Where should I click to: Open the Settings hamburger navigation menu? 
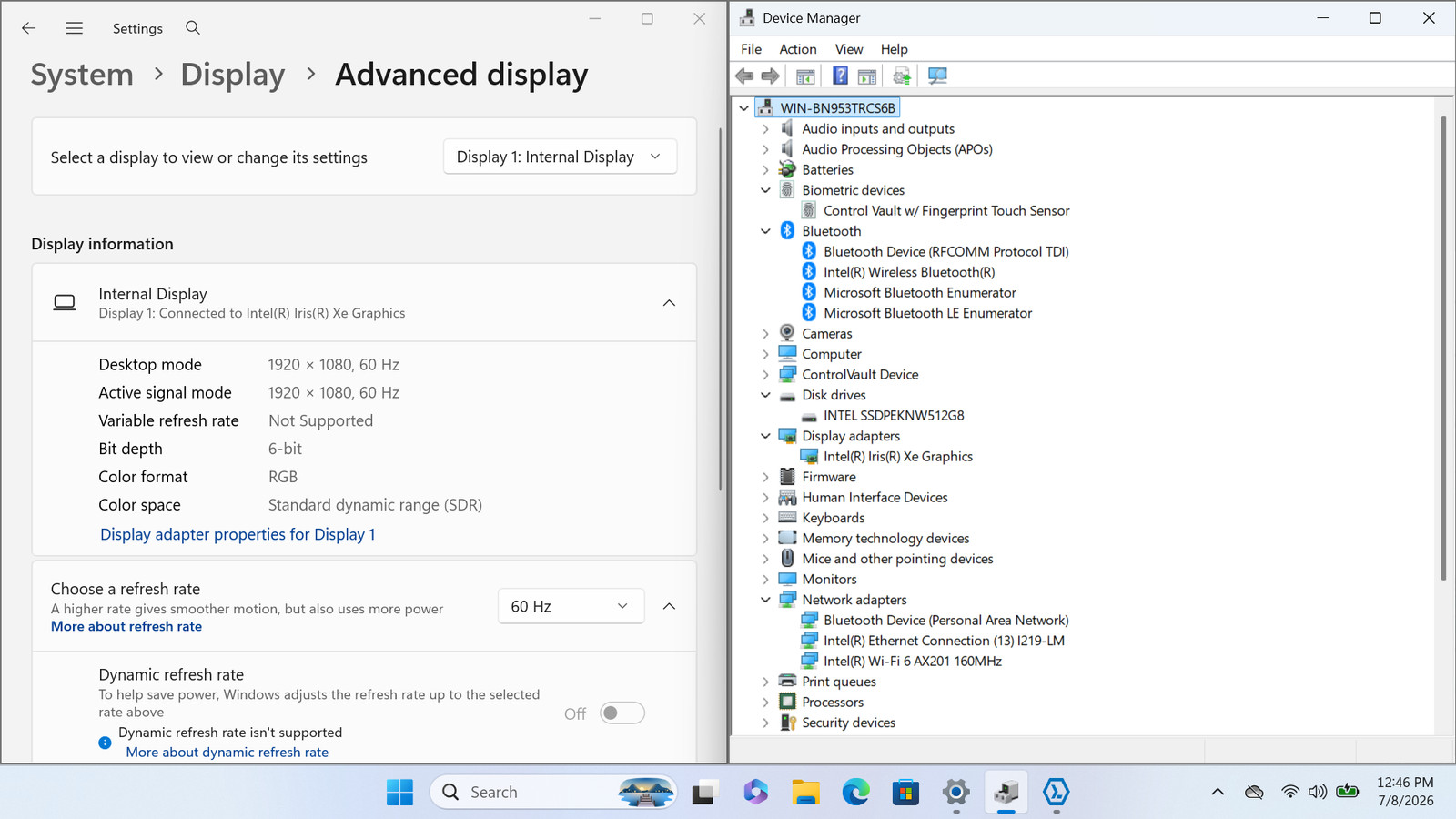(75, 28)
